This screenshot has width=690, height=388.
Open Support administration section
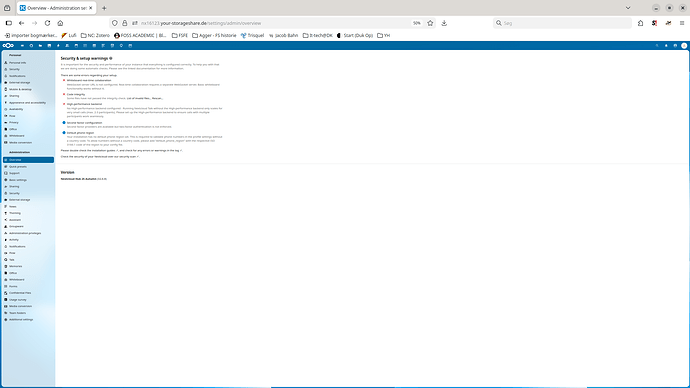[28, 173]
